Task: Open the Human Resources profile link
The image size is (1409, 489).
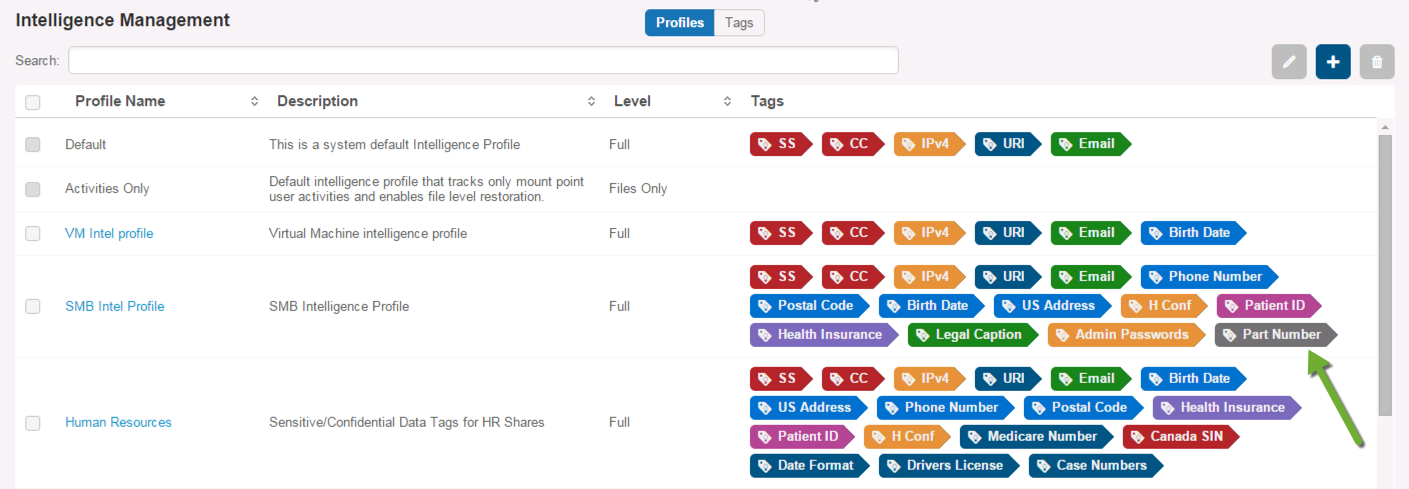Action: [x=118, y=422]
